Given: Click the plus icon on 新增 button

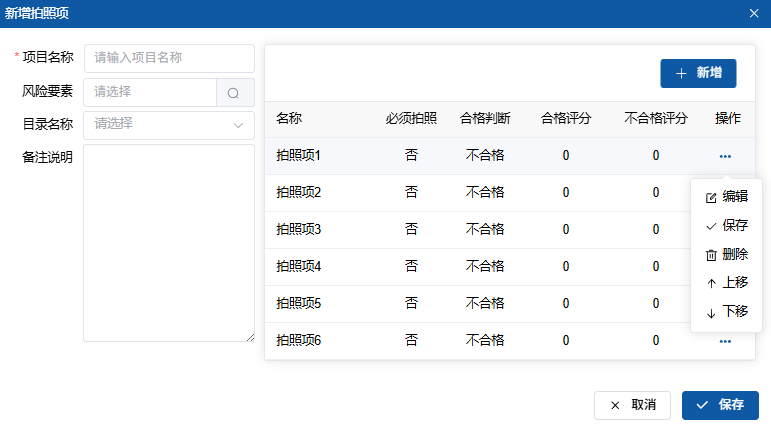Looking at the screenshot, I should [681, 74].
